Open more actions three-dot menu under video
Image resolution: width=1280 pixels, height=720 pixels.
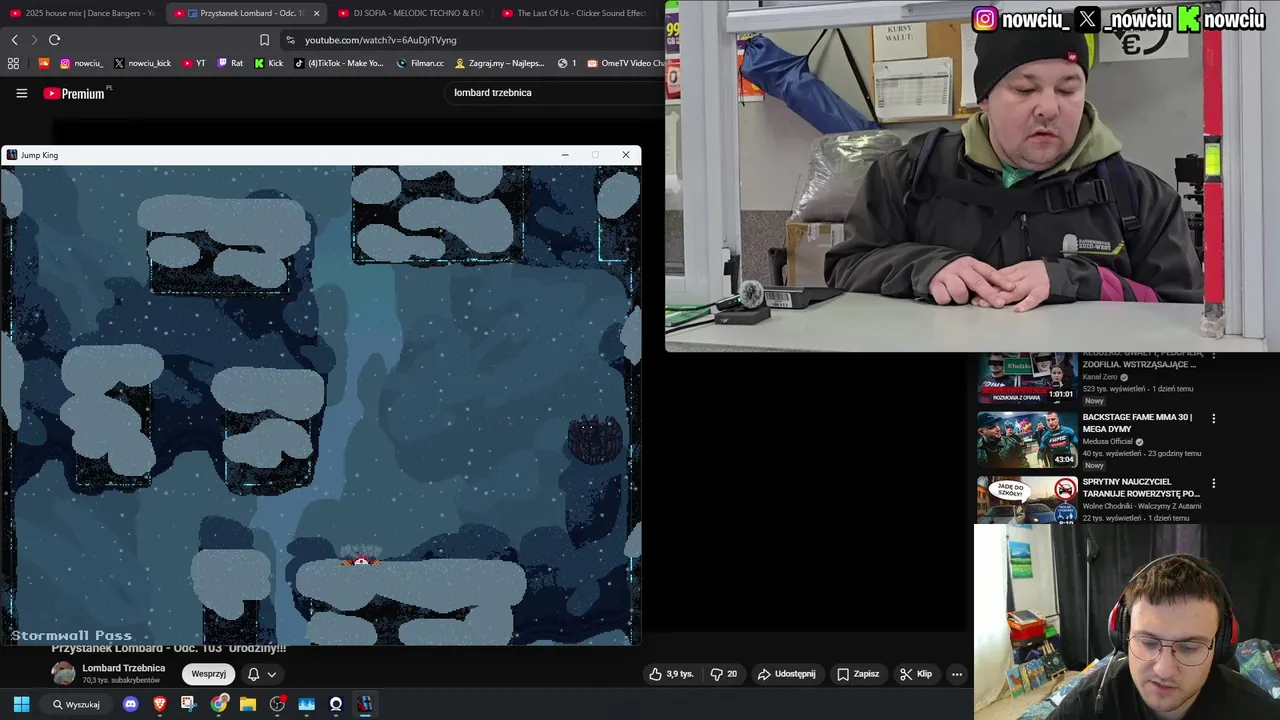tap(957, 674)
